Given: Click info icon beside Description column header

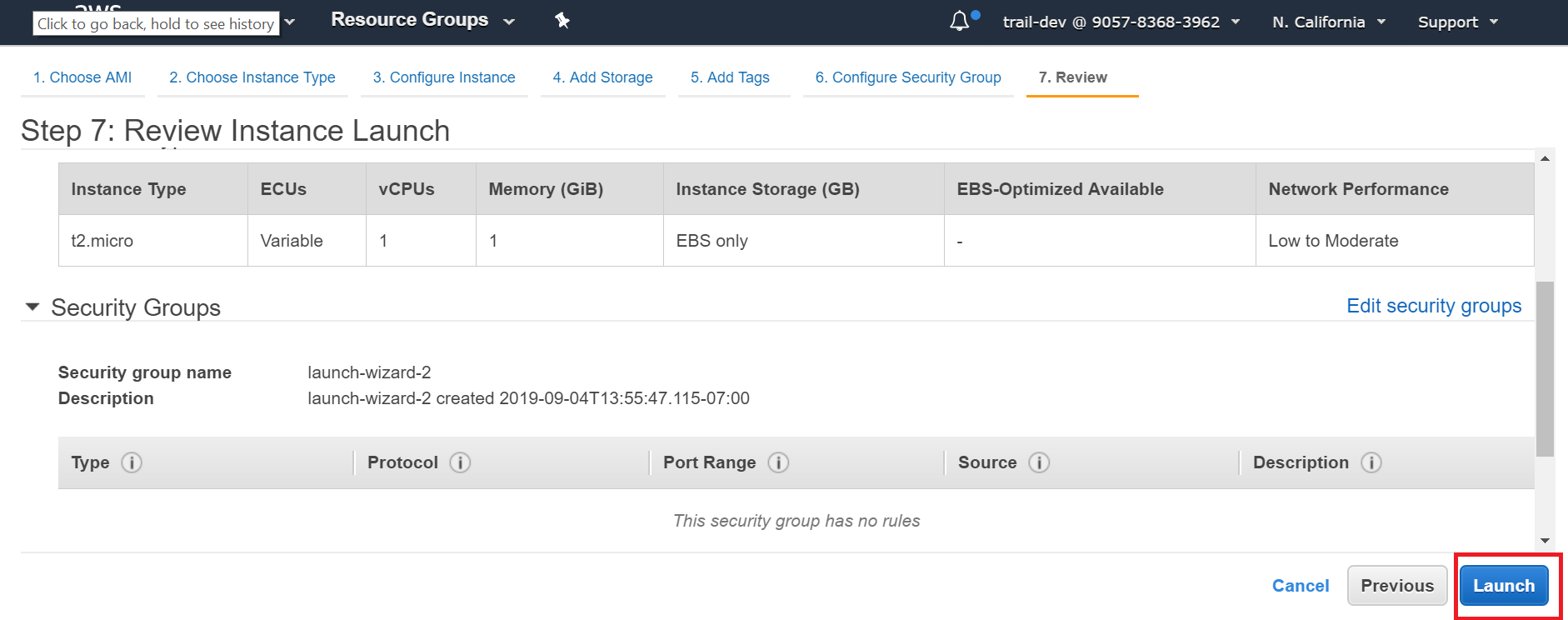Looking at the screenshot, I should point(1371,462).
